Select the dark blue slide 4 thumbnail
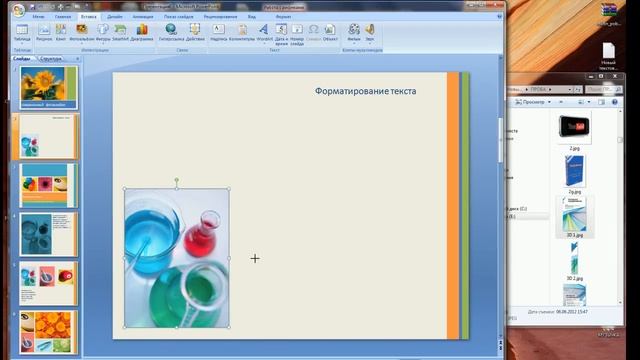Screen dimensions: 640x360 [48, 234]
